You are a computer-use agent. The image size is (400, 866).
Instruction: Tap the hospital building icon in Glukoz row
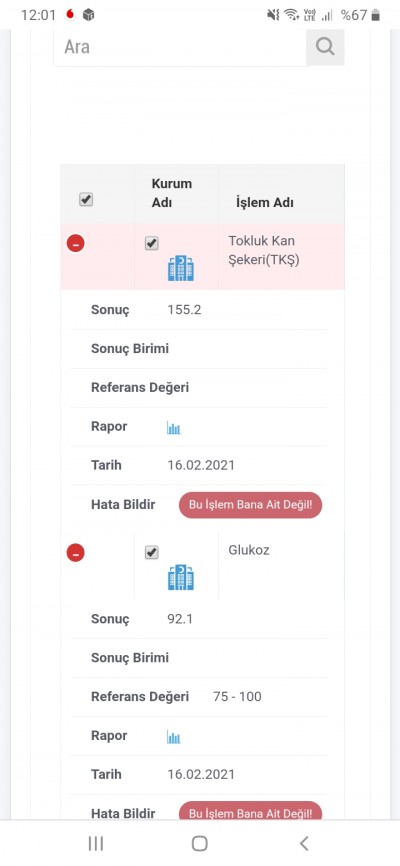181,577
